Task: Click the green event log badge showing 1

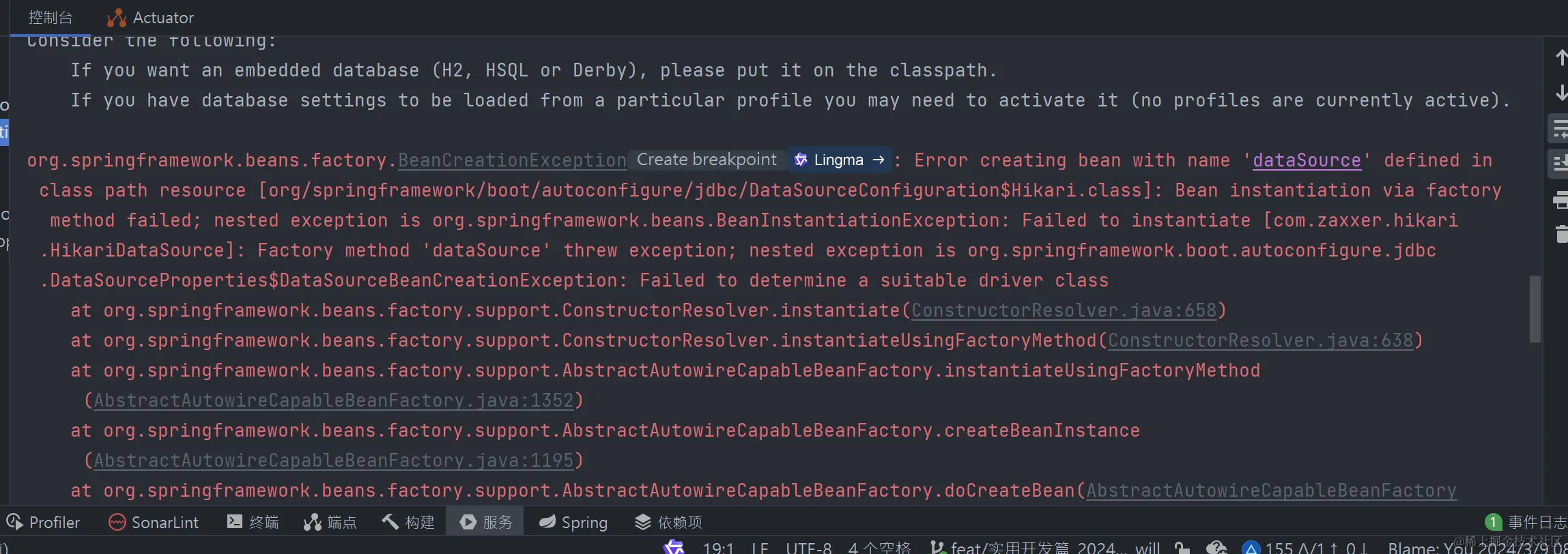Action: click(1494, 522)
